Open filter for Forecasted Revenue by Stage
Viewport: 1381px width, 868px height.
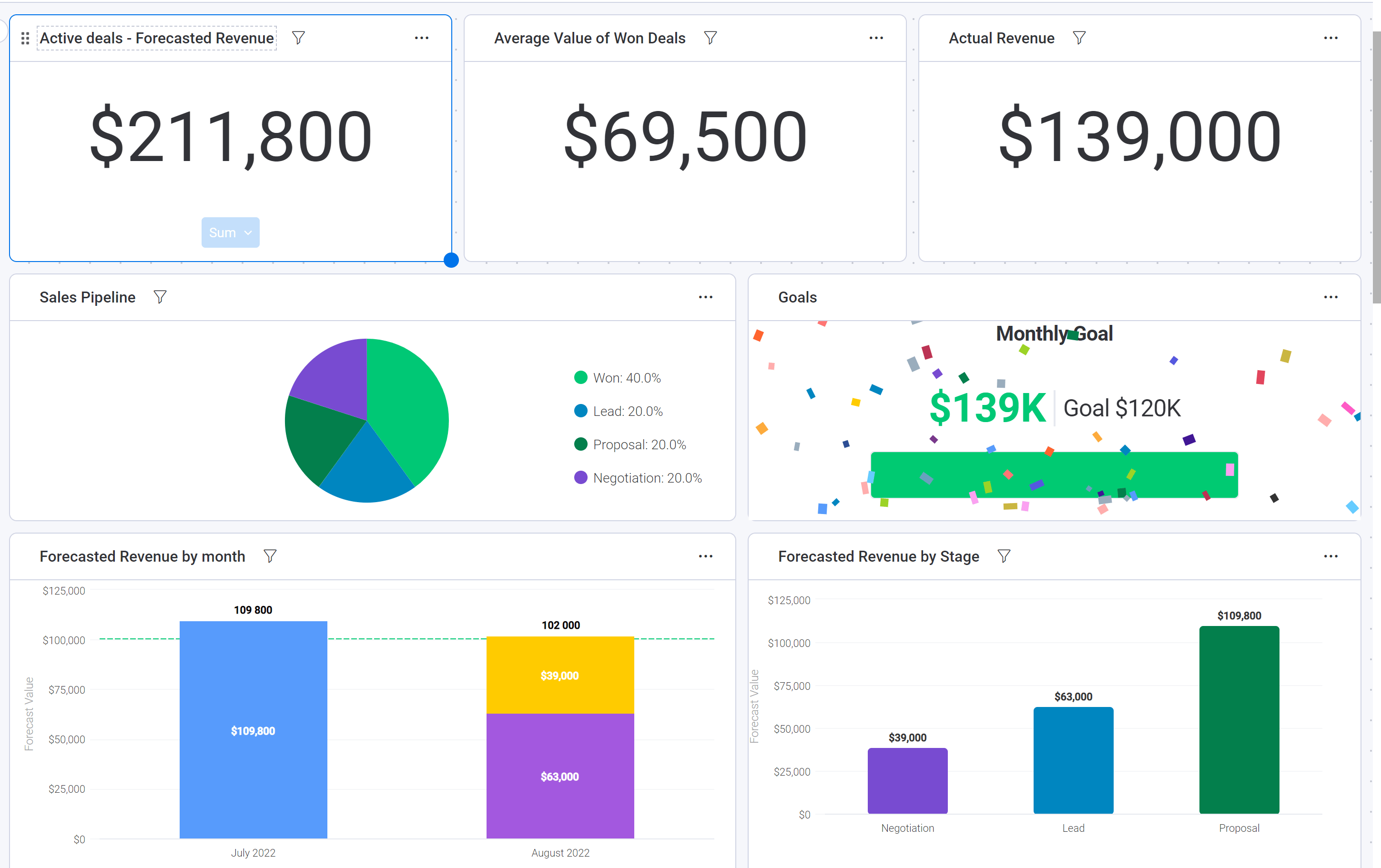(x=1003, y=556)
